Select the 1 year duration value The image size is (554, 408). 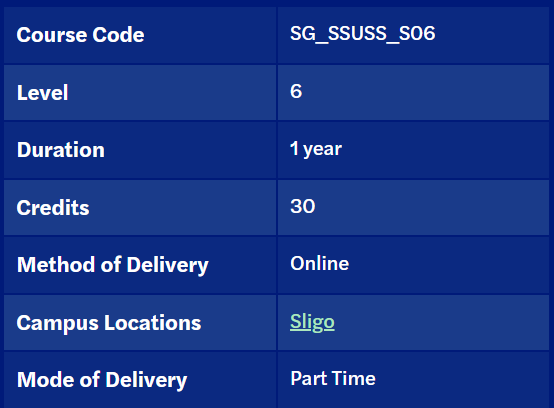coord(316,149)
